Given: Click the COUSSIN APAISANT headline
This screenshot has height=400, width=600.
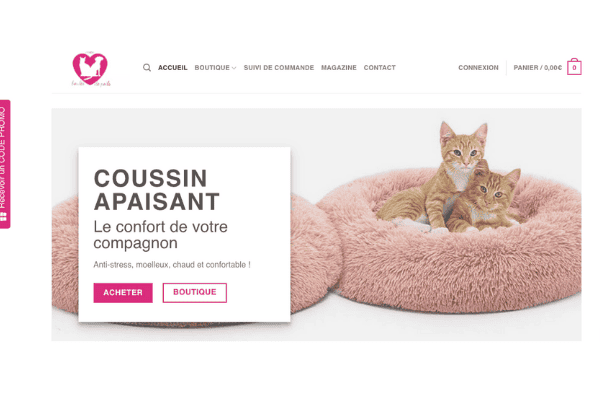Looking at the screenshot, I should [x=157, y=190].
